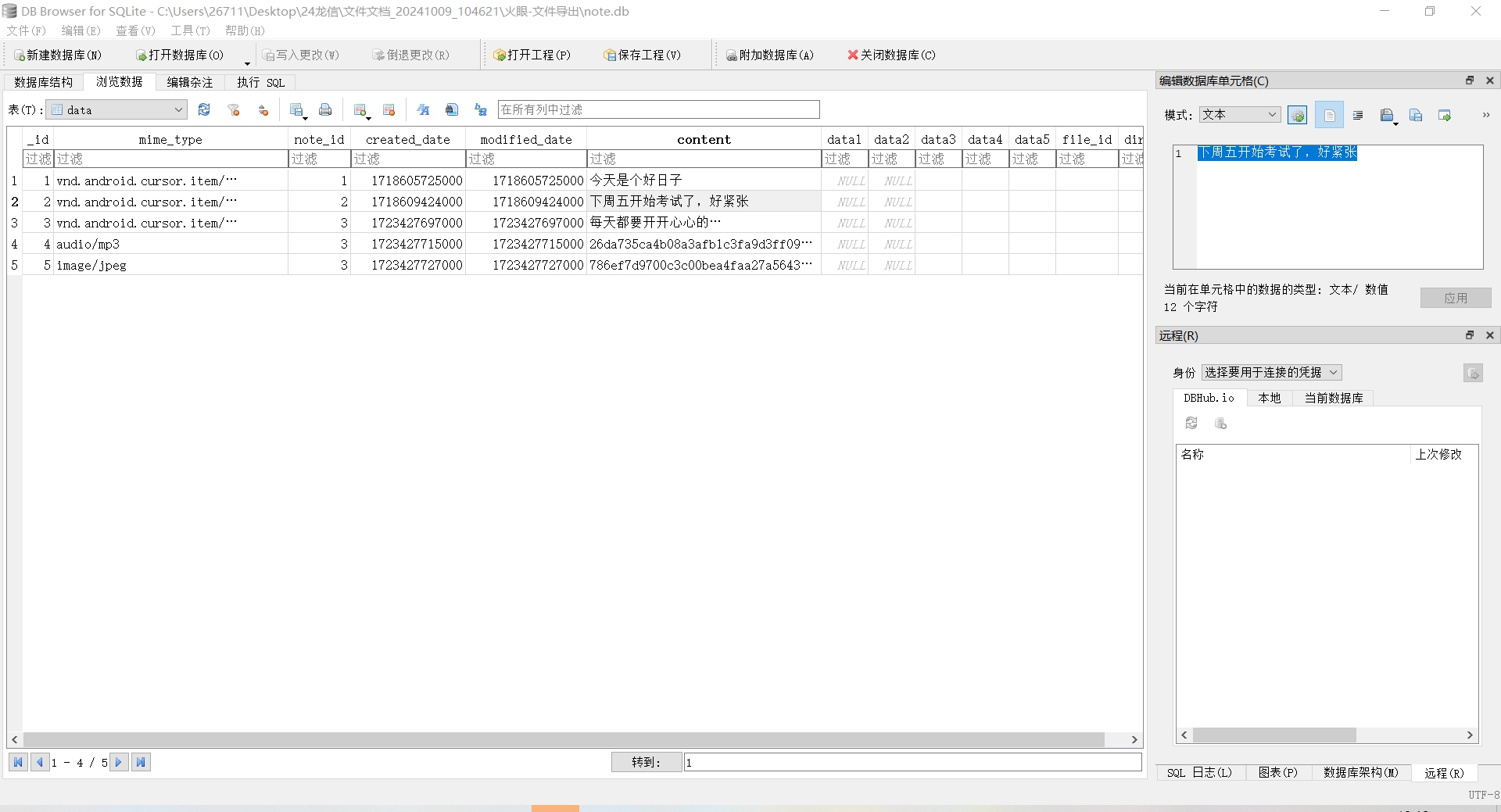Go to next page navigation button
This screenshot has height=812, width=1501.
coord(119,762)
